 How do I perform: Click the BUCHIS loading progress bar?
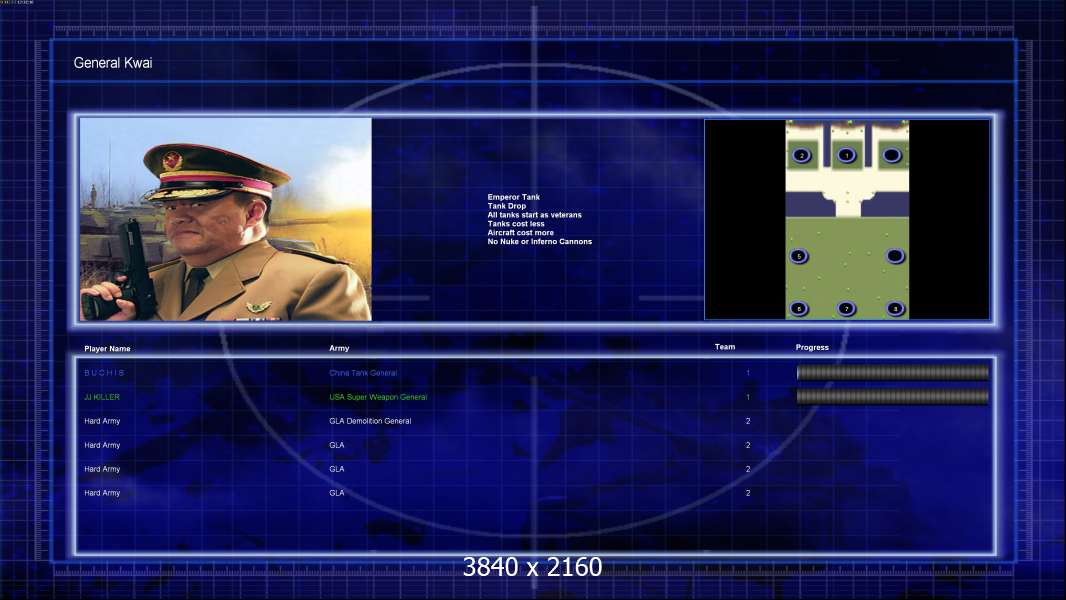[x=893, y=372]
